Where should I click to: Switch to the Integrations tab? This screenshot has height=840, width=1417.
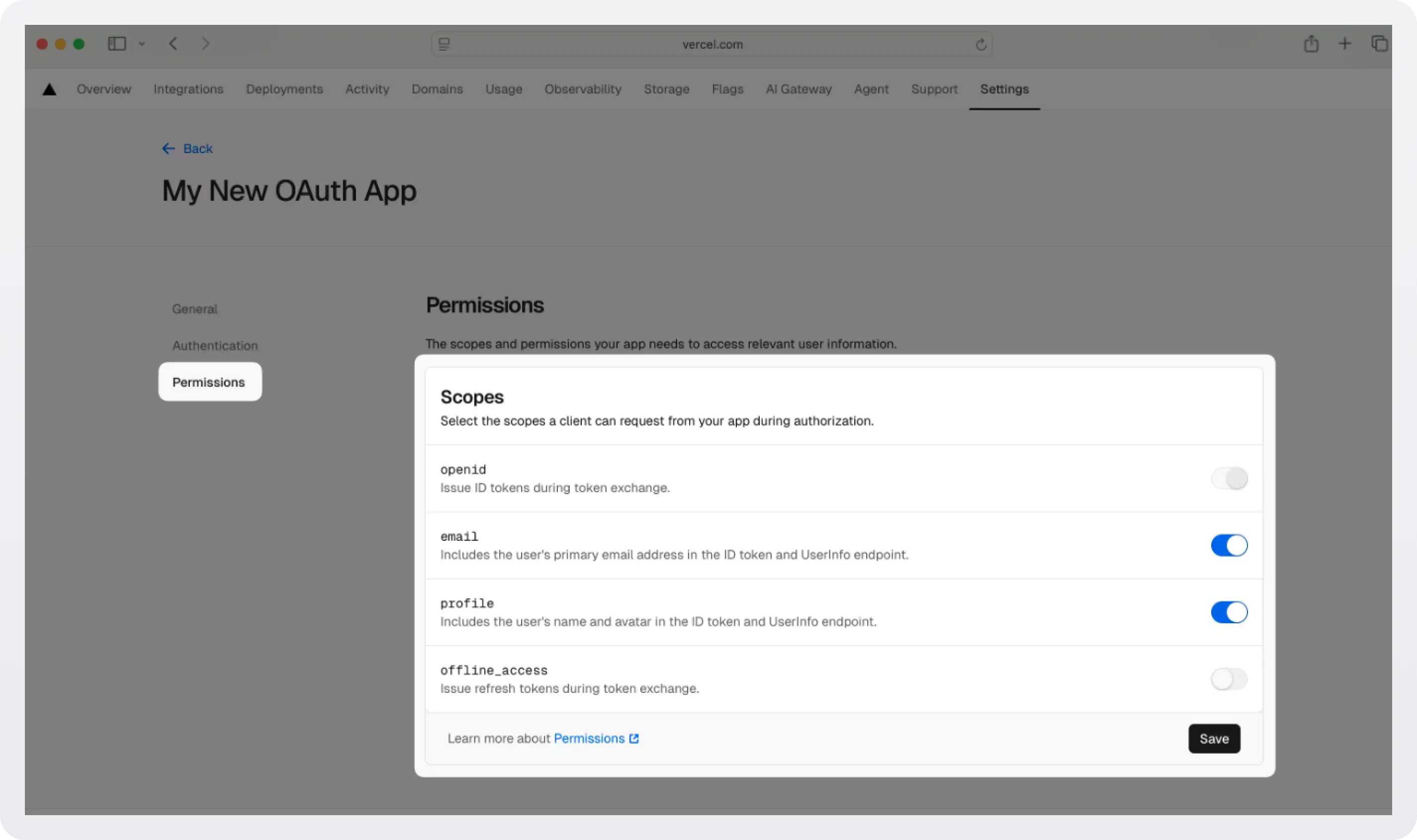tap(188, 89)
